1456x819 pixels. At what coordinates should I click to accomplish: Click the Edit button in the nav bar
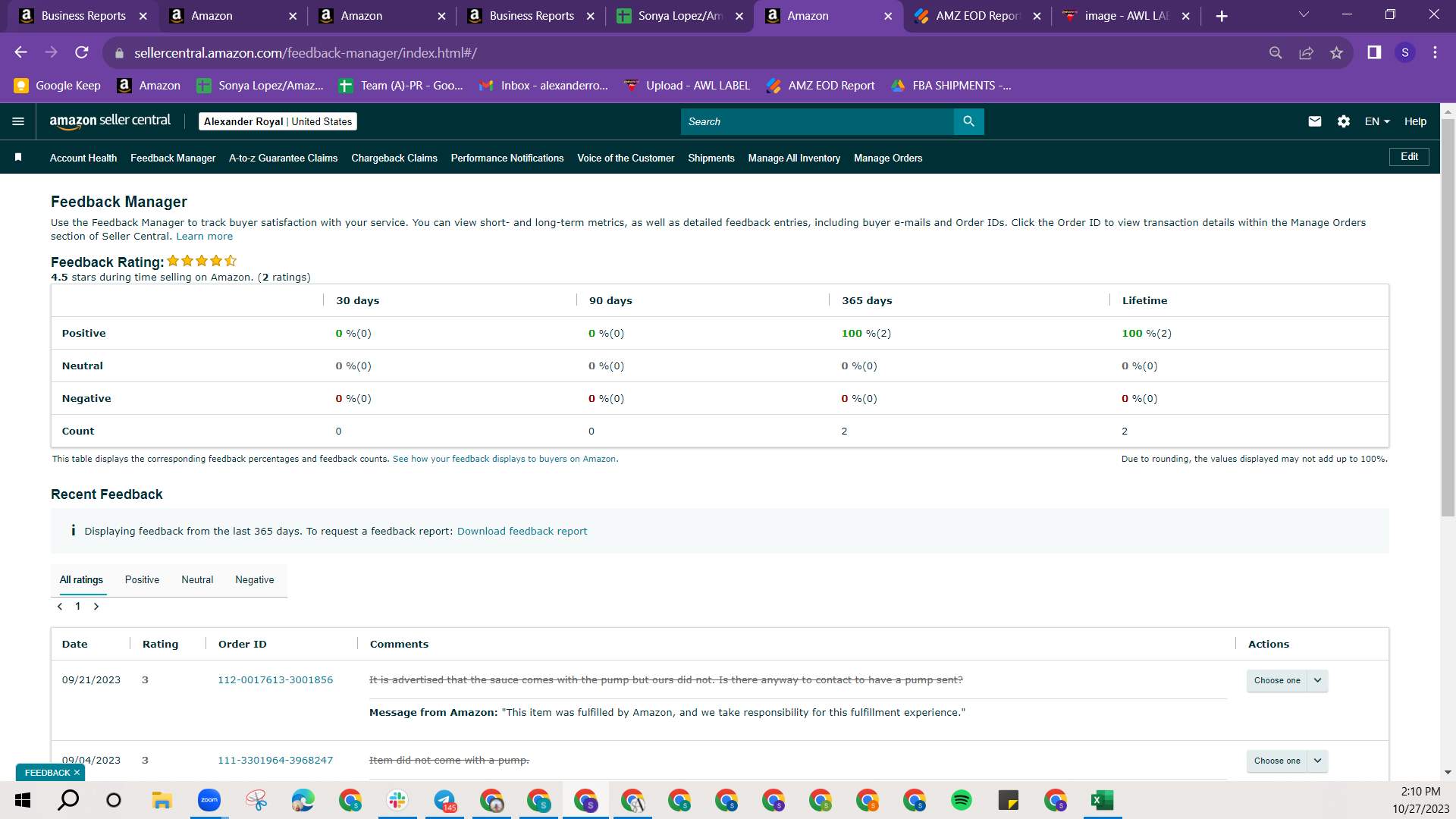[x=1409, y=157]
